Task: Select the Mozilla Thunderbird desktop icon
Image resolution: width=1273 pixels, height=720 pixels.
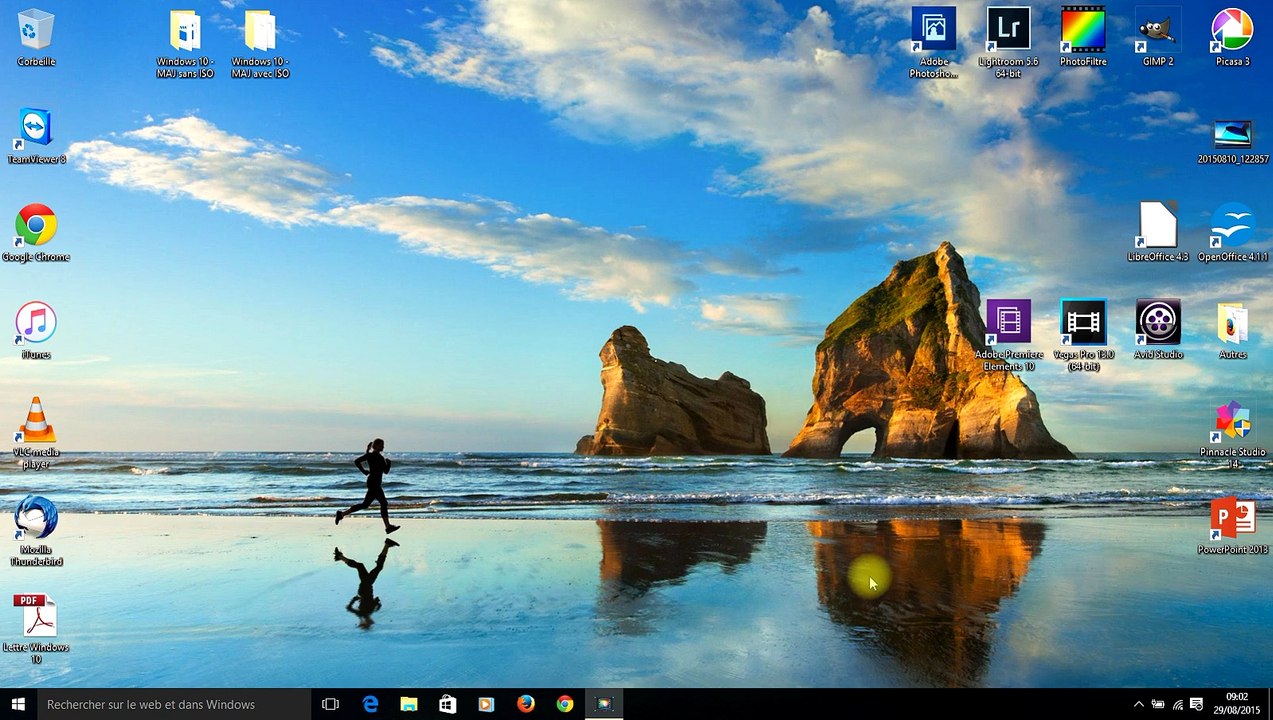Action: pos(36,531)
